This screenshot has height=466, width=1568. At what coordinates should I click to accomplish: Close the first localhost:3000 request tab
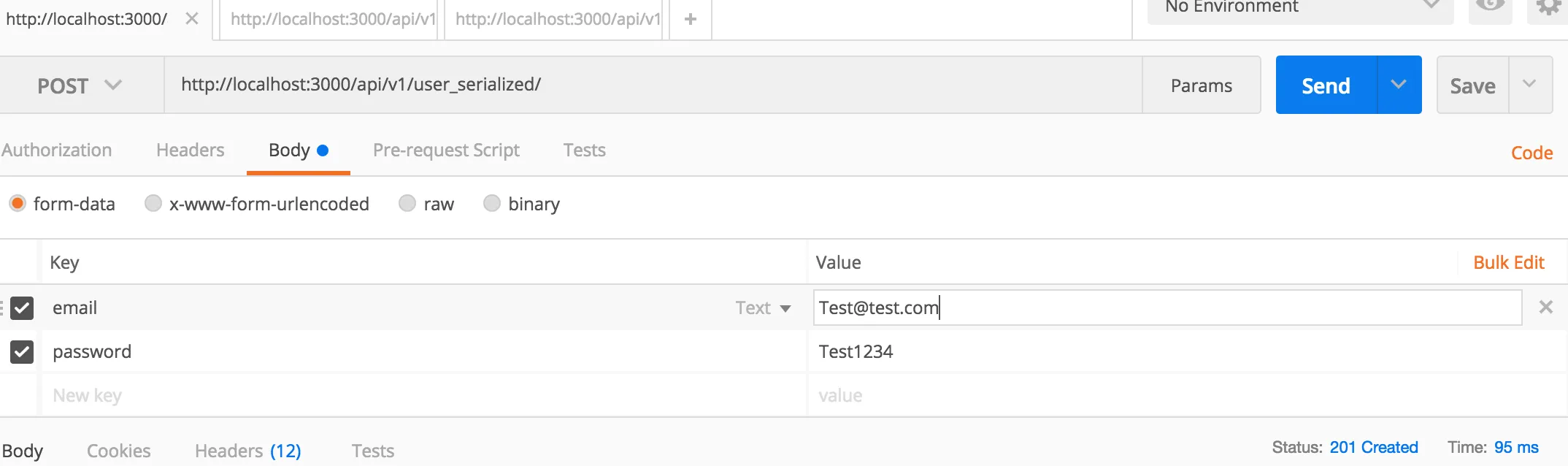(x=192, y=19)
